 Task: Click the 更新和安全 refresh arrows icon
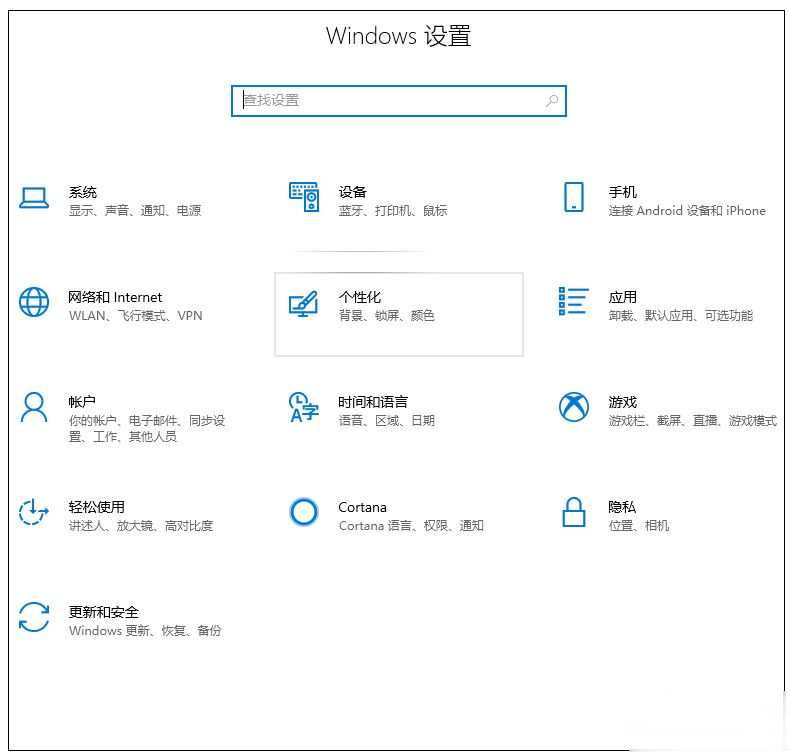coord(34,616)
